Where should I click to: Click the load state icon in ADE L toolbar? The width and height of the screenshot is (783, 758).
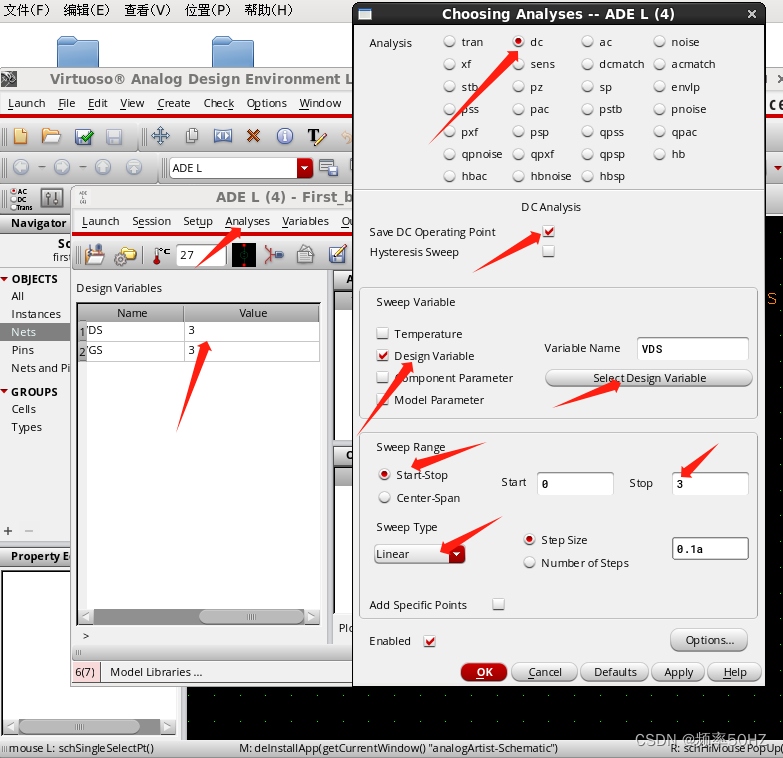click(x=95, y=255)
